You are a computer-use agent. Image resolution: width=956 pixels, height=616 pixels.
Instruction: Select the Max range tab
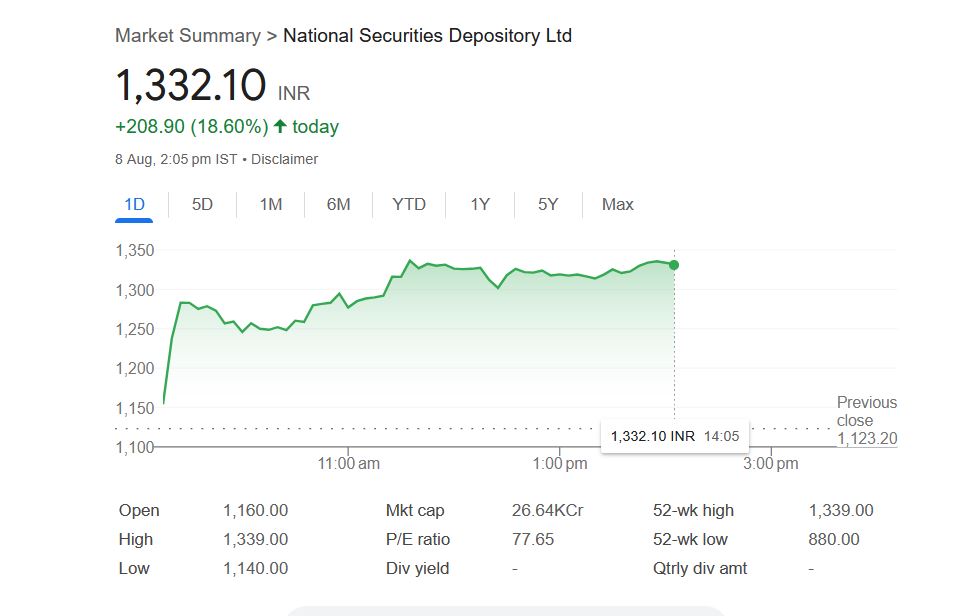(617, 205)
